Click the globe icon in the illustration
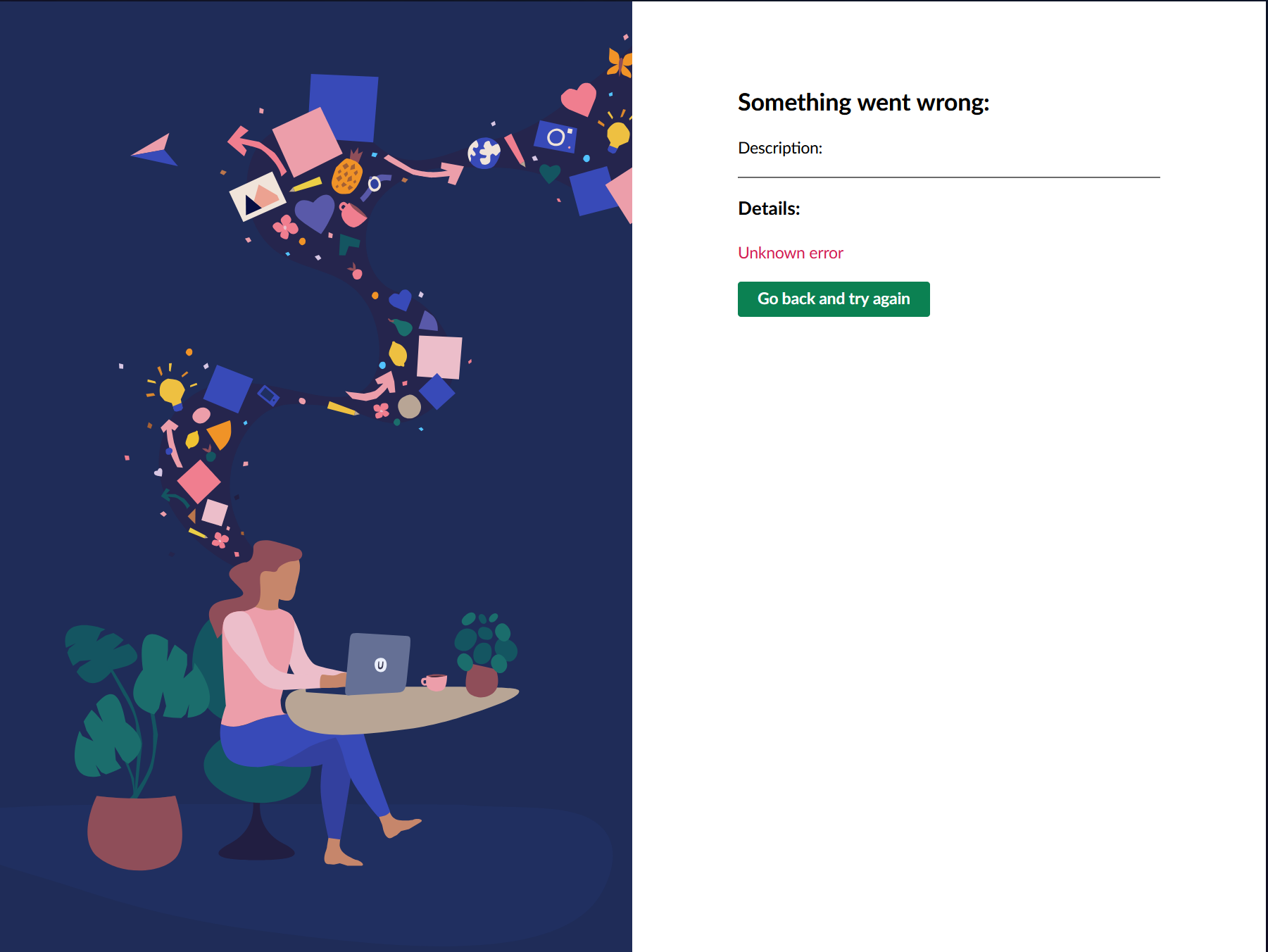The height and width of the screenshot is (952, 1268). pos(484,153)
